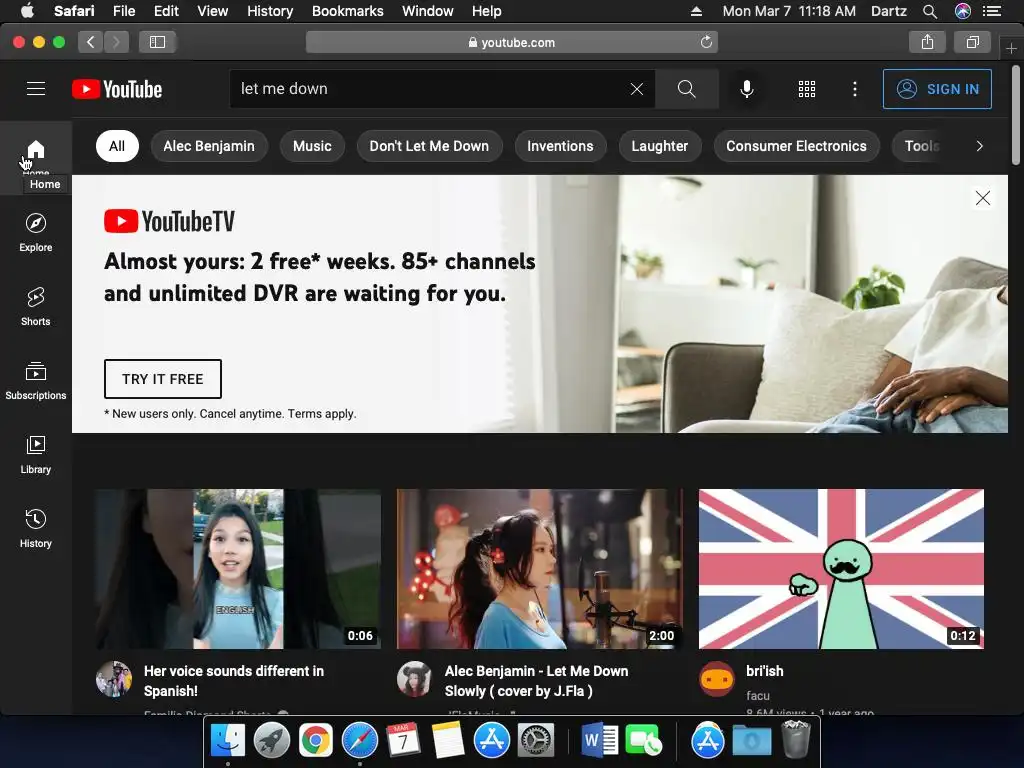Select the Alec Benjamin filter chip
Viewport: 1024px width, 768px height.
click(209, 146)
